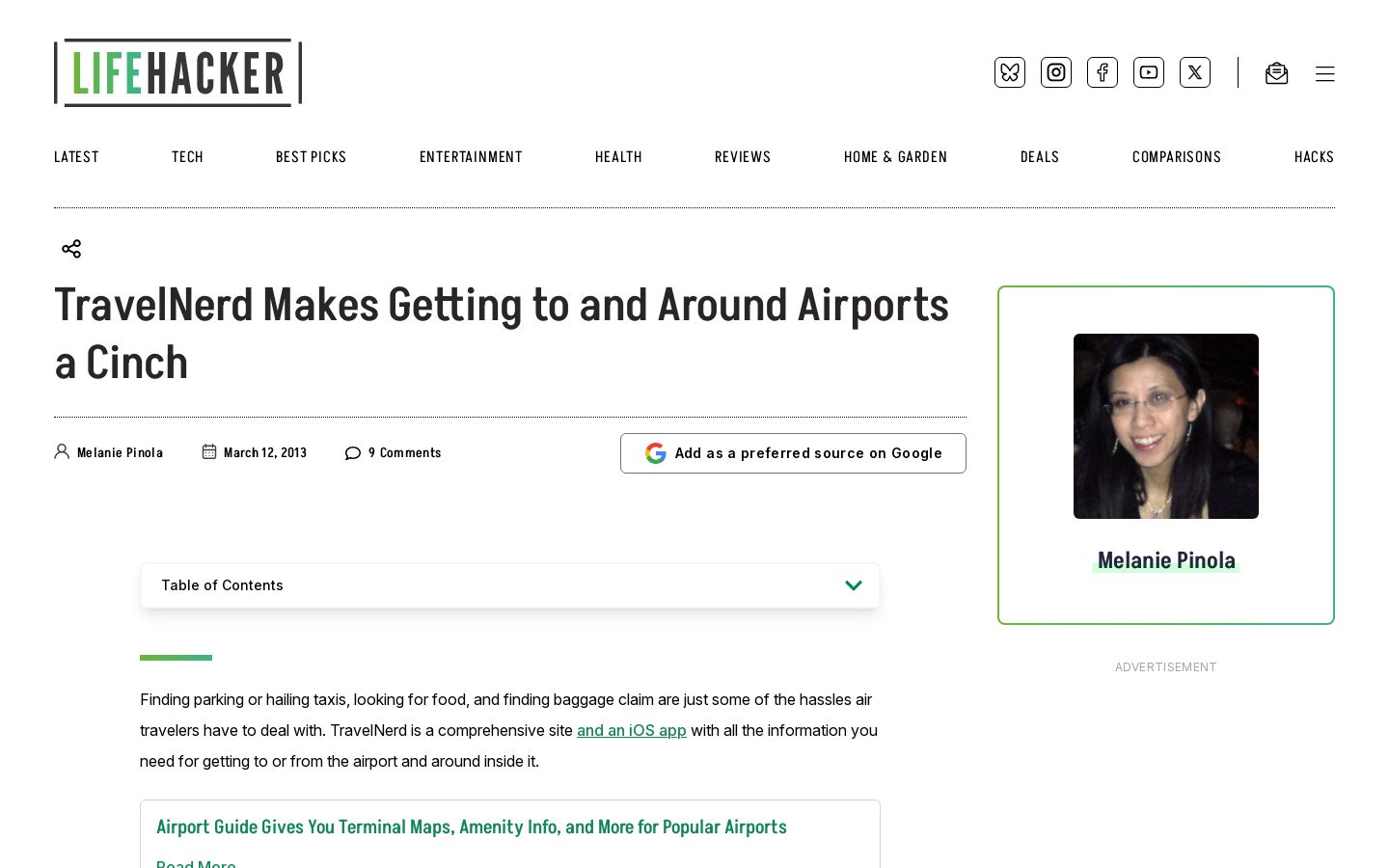The width and height of the screenshot is (1389, 868).
Task: Expand the Table of Contents chevron
Action: coord(854,585)
